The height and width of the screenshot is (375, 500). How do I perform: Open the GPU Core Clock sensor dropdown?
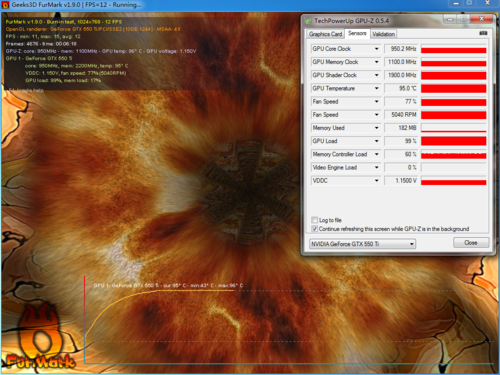coord(376,49)
